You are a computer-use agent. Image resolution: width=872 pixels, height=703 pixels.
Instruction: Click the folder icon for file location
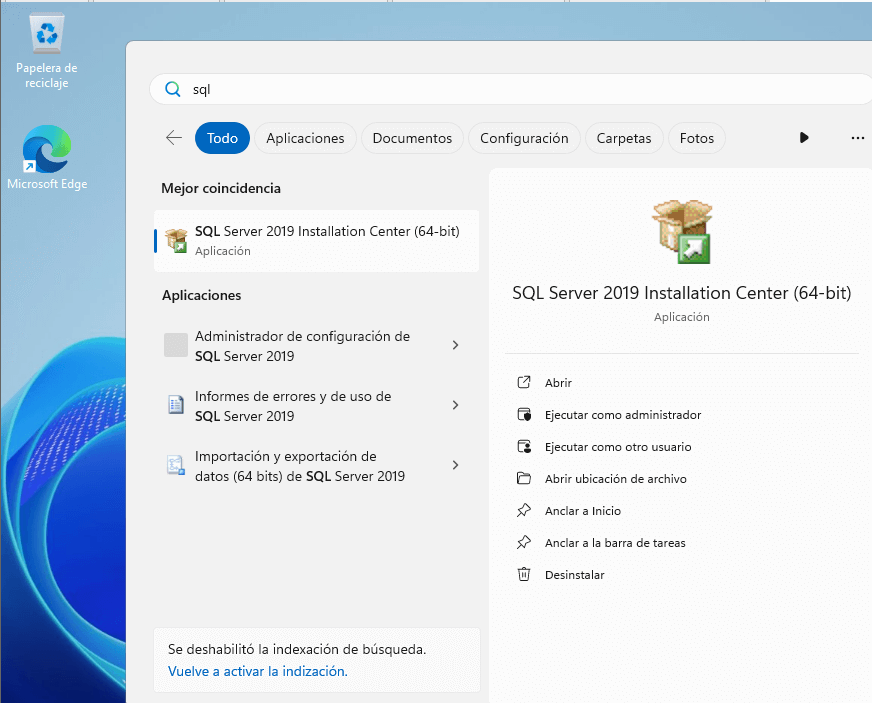point(524,478)
